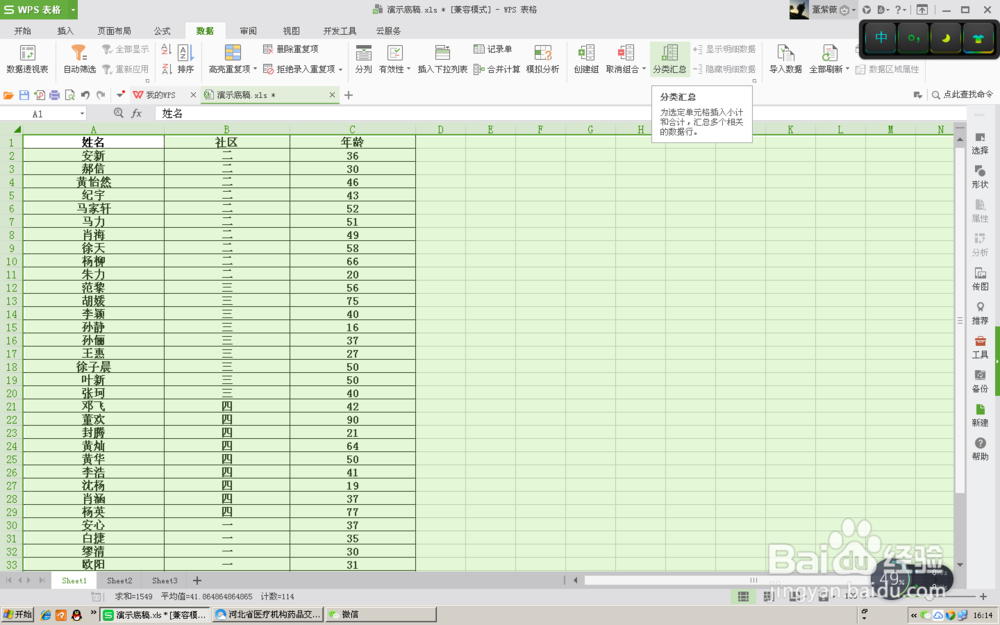Open the user account 董紫薇 dropdown
1000x625 pixels.
853,10
